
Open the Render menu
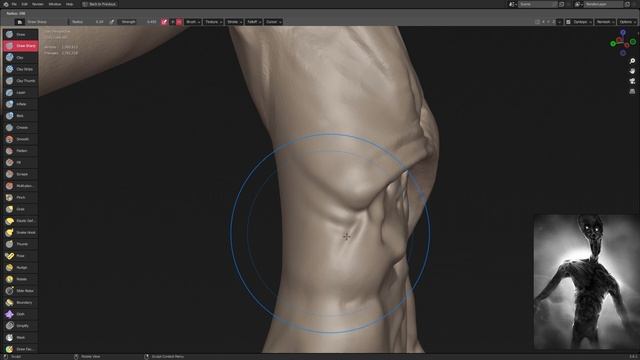tap(38, 4)
